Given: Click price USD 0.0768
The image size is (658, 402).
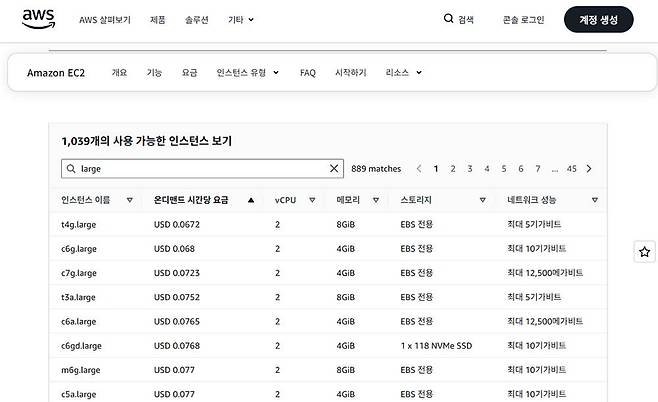Looking at the screenshot, I should [x=177, y=346].
